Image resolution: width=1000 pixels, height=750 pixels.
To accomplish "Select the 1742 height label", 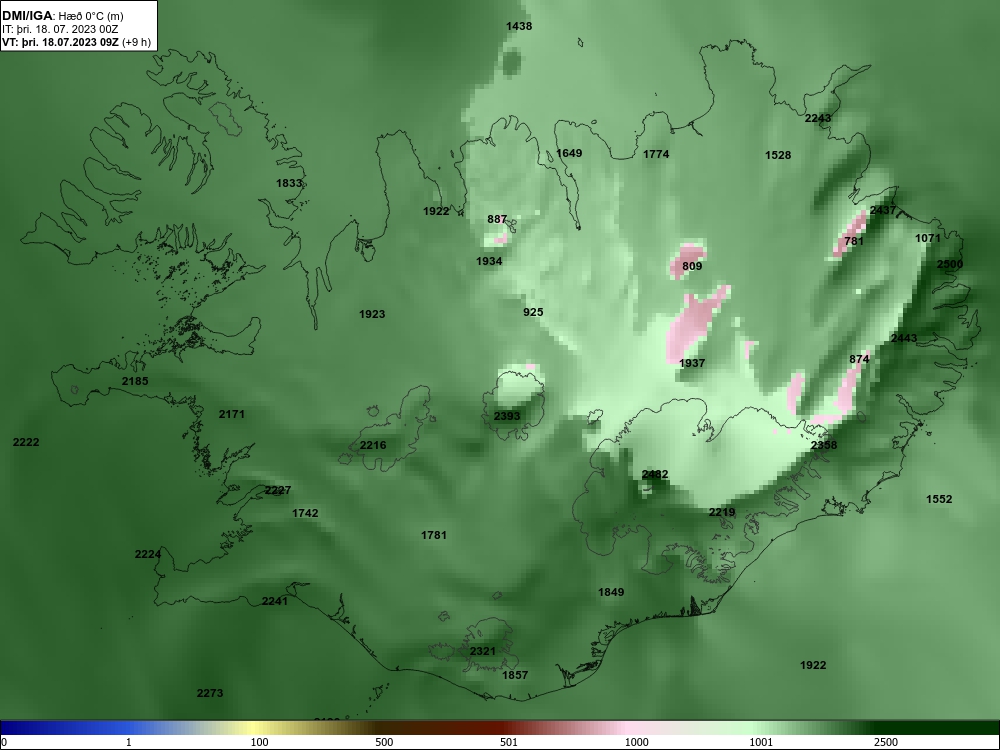I will (x=305, y=513).
